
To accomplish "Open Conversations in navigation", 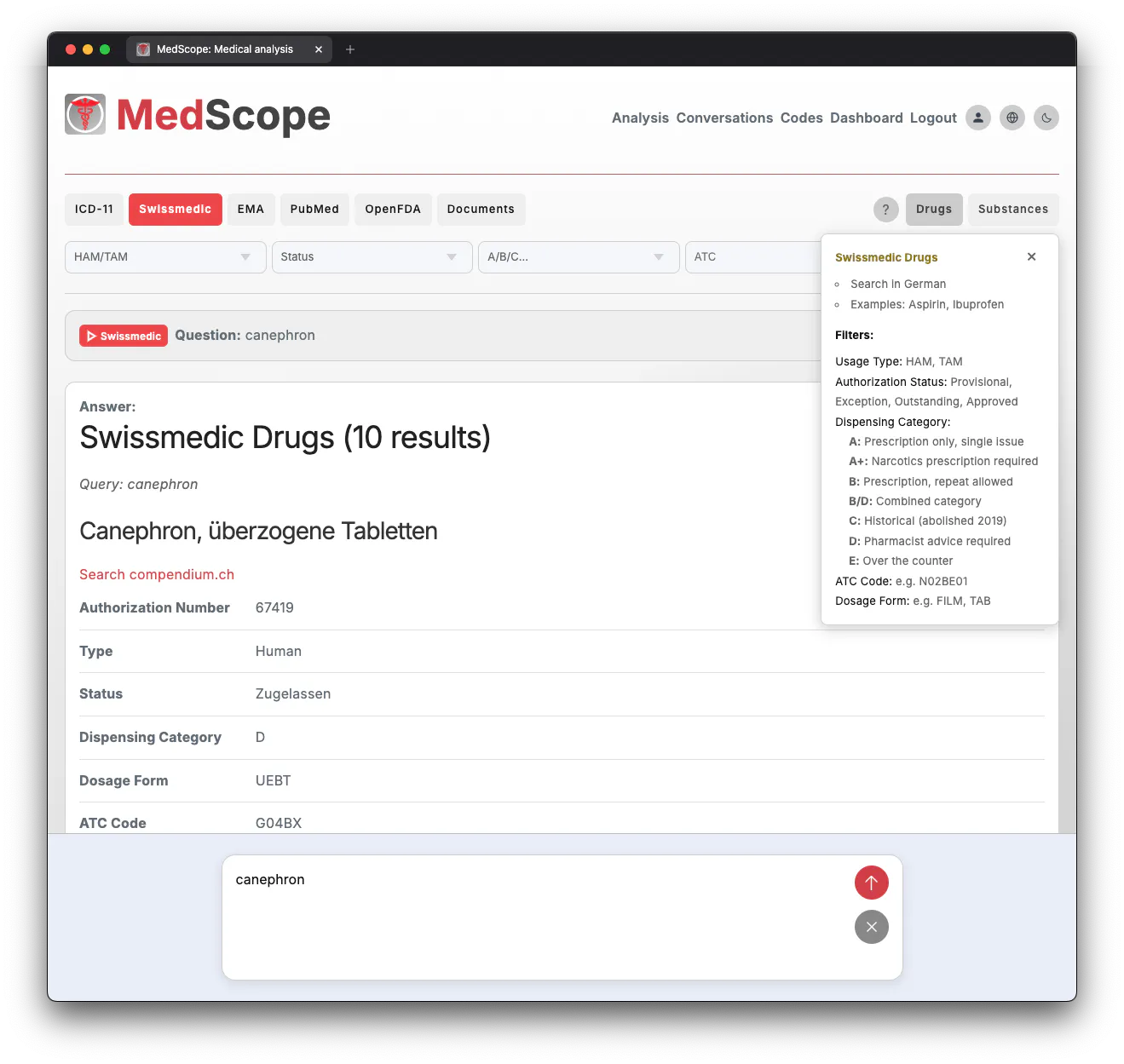I will [724, 118].
